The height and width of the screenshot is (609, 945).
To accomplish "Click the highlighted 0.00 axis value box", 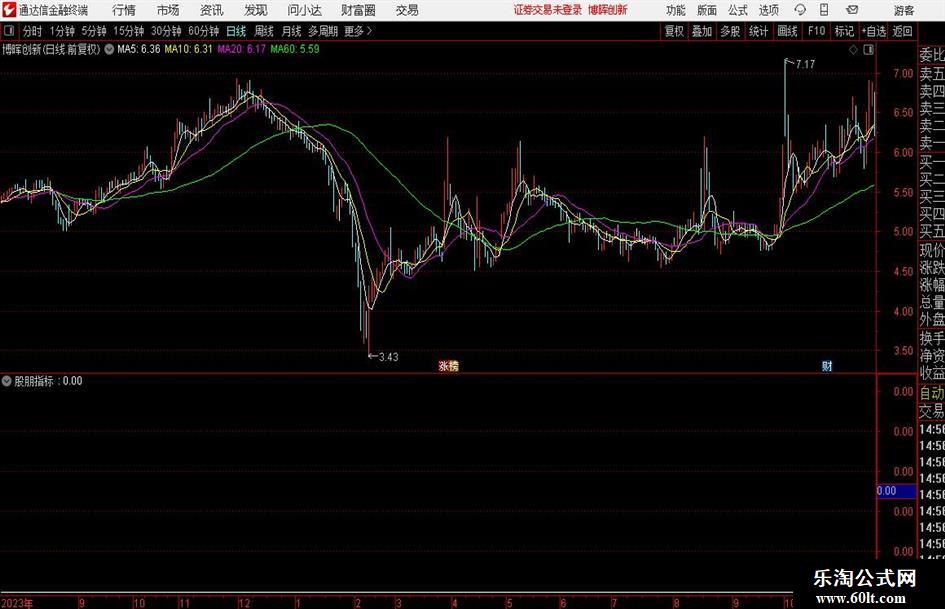I will pyautogui.click(x=896, y=491).
